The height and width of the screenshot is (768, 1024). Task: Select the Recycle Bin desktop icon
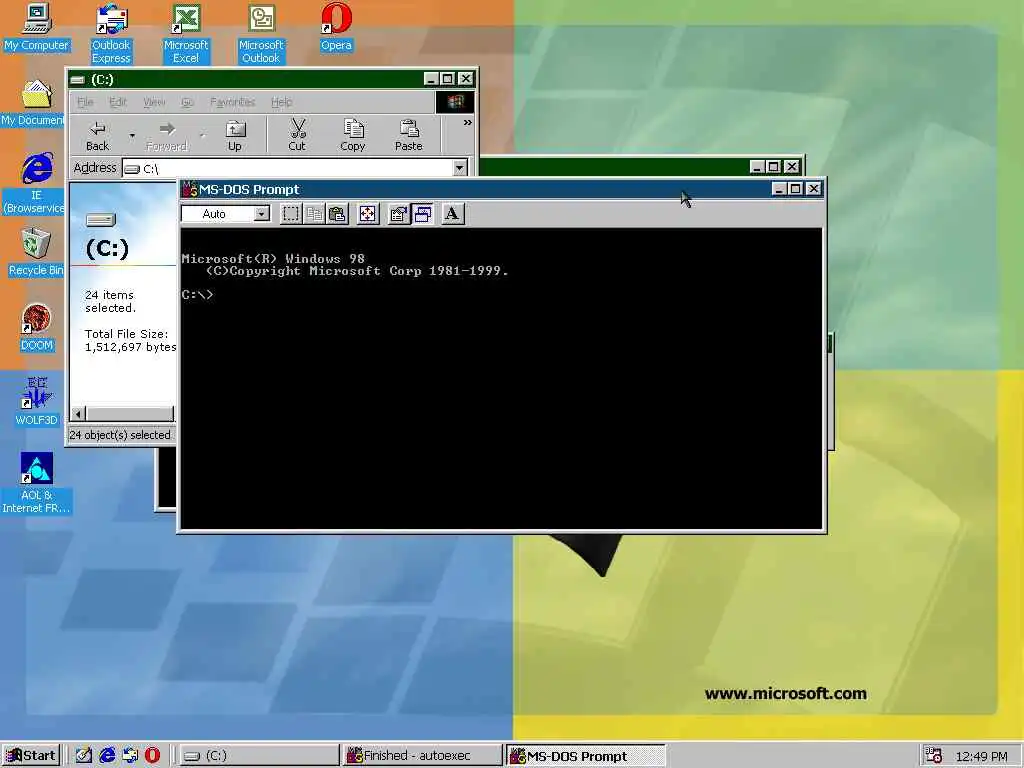pos(36,252)
